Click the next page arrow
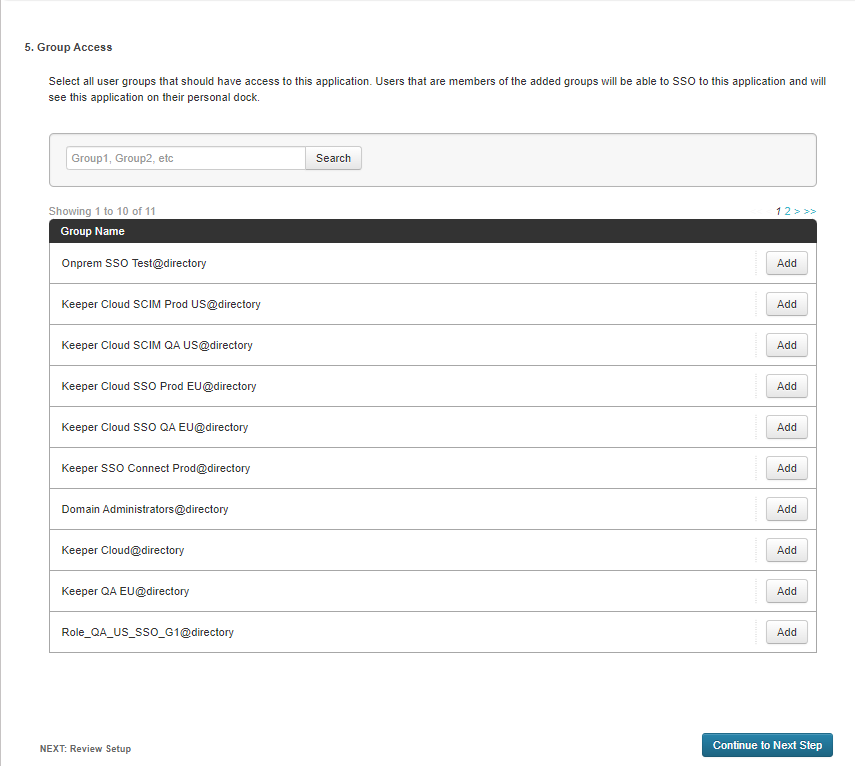855x766 pixels. tap(797, 212)
